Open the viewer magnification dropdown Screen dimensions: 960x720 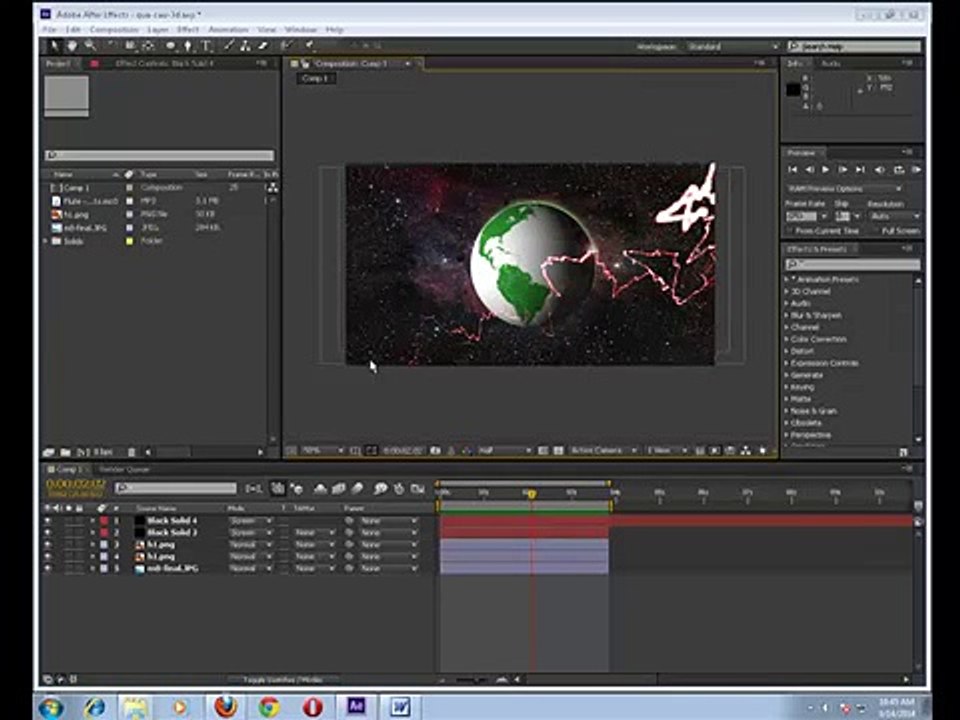322,451
